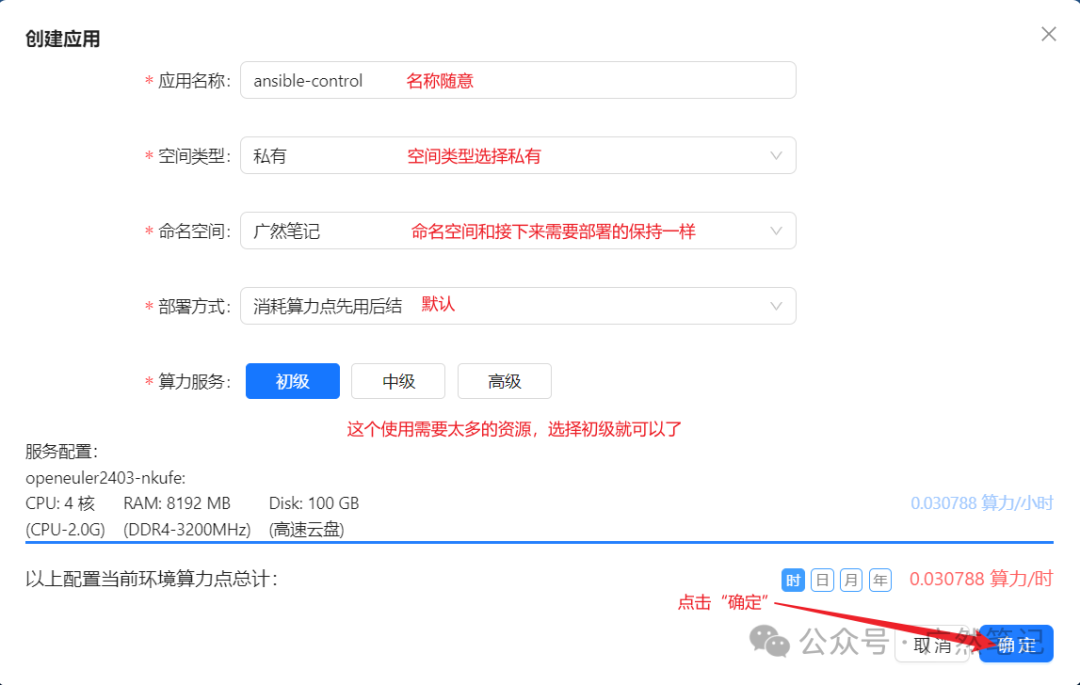Viewport: 1080px width, 685px height.
Task: Click the chevron arrow in 命名空间 field
Action: [776, 231]
